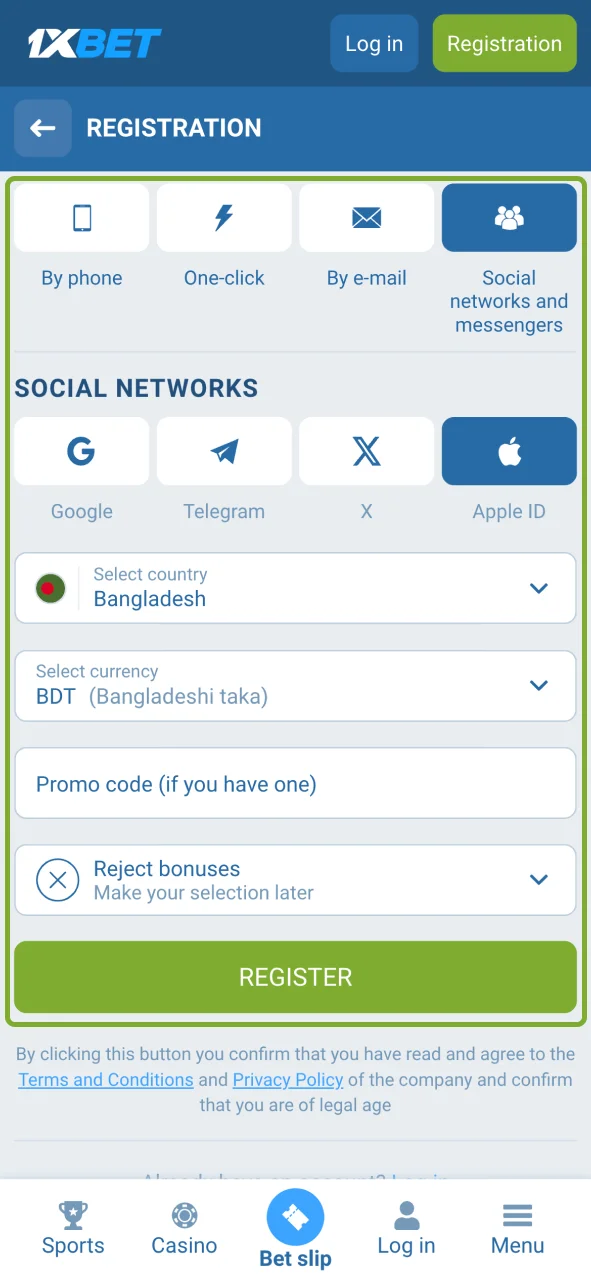The width and height of the screenshot is (591, 1280).
Task: Click the Promo code input field
Action: coord(296,783)
